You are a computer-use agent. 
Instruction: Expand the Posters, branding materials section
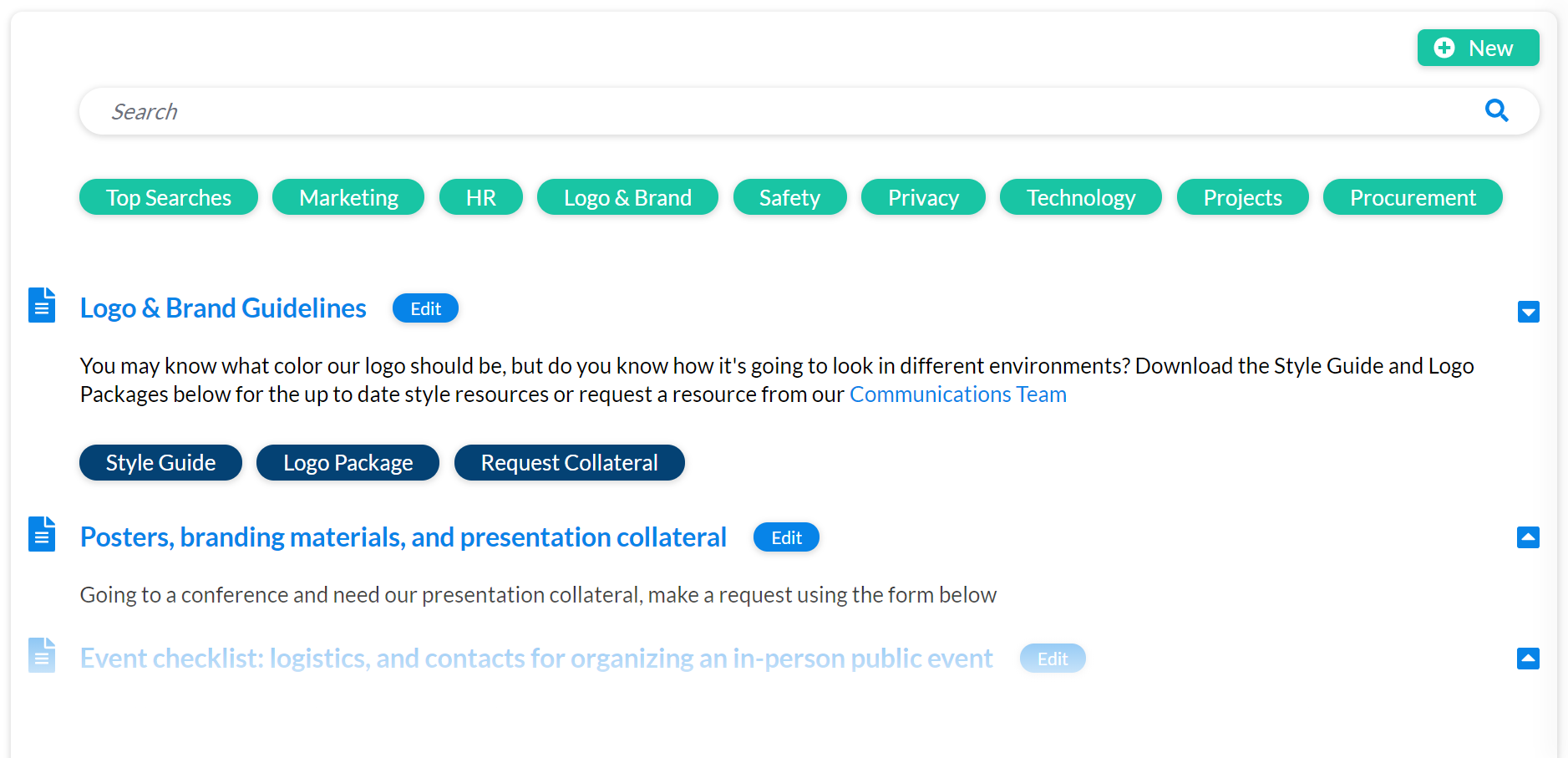point(1528,537)
